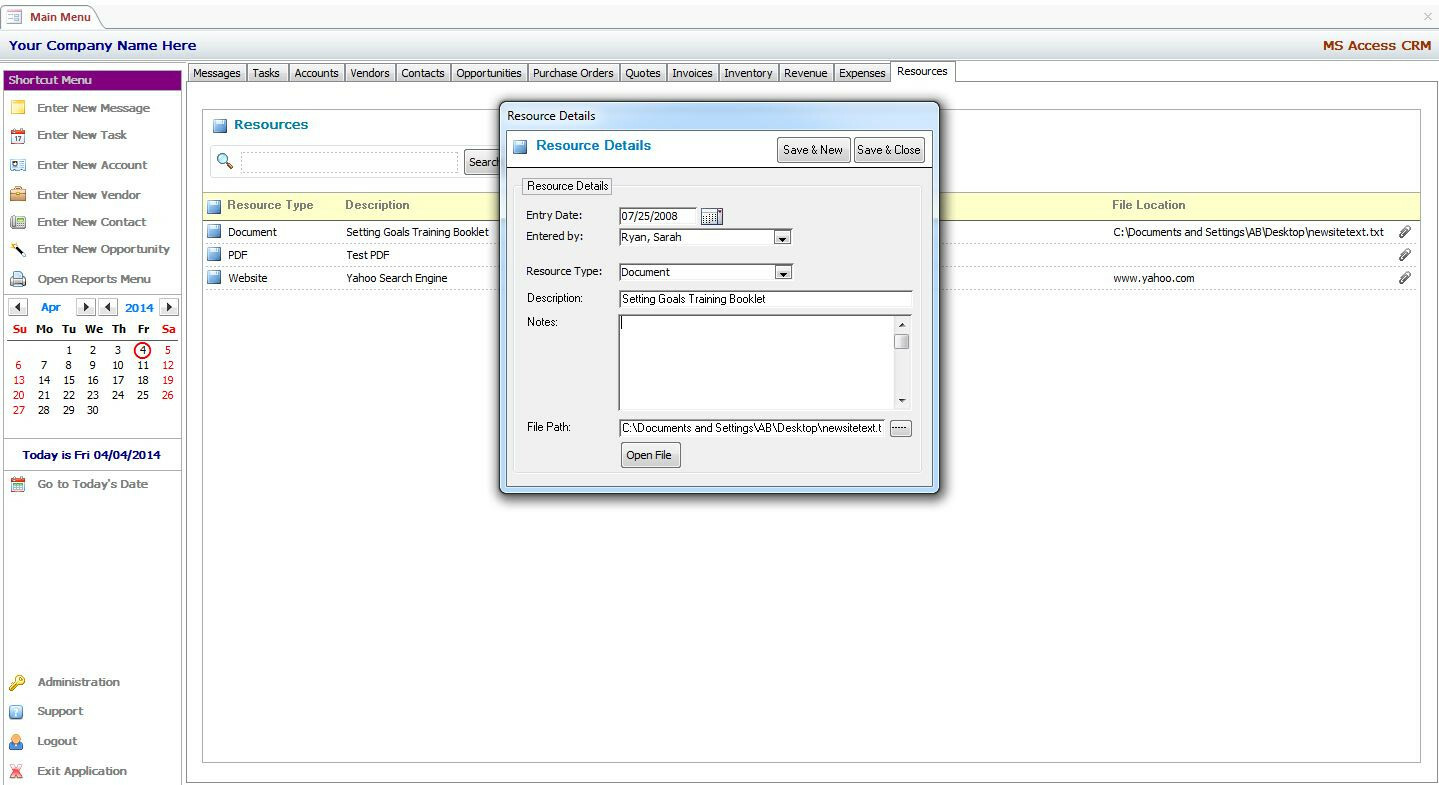The image size is (1439, 785).
Task: Click the Enter New Contact icon
Action: click(x=18, y=222)
